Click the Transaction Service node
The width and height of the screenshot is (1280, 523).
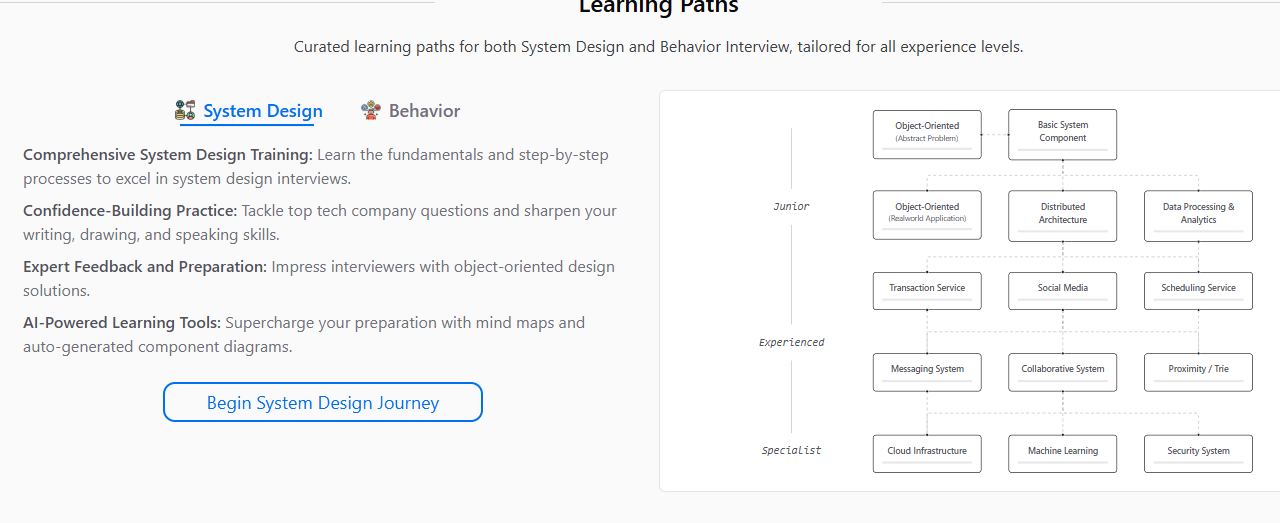[x=927, y=290]
